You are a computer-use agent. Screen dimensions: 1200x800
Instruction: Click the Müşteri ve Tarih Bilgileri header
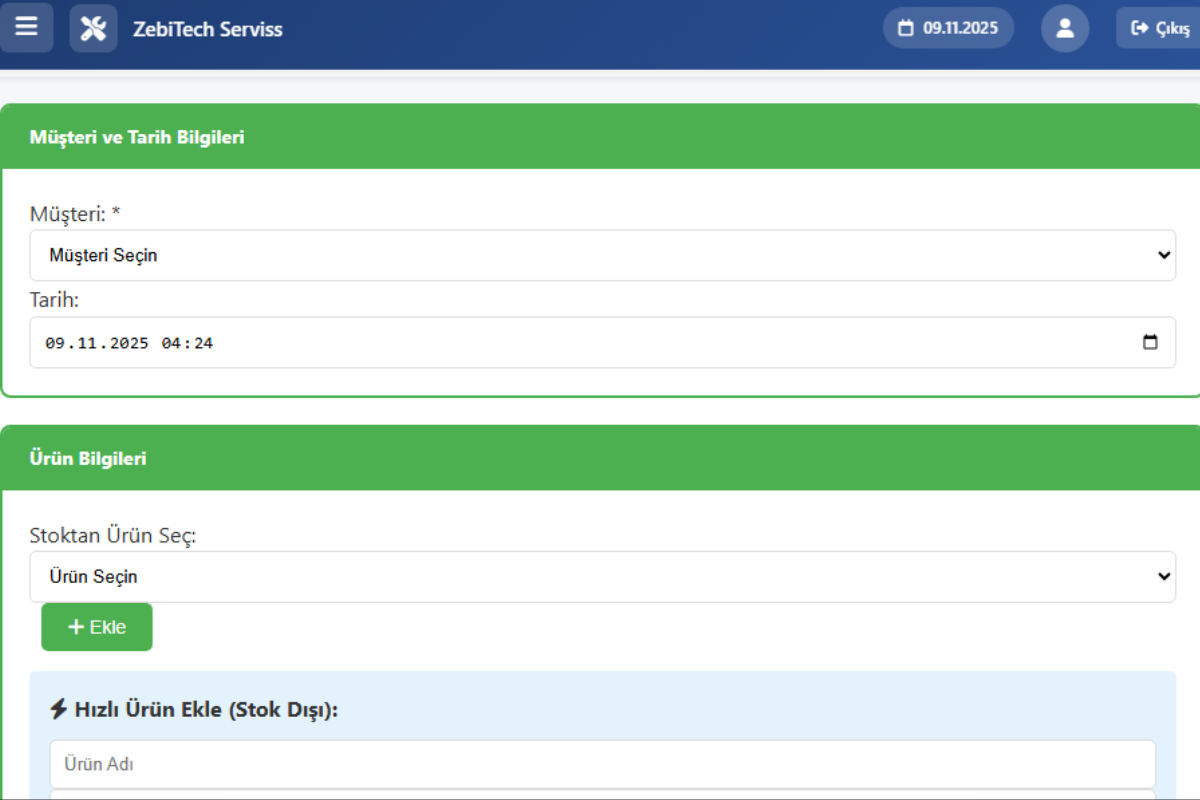point(137,137)
